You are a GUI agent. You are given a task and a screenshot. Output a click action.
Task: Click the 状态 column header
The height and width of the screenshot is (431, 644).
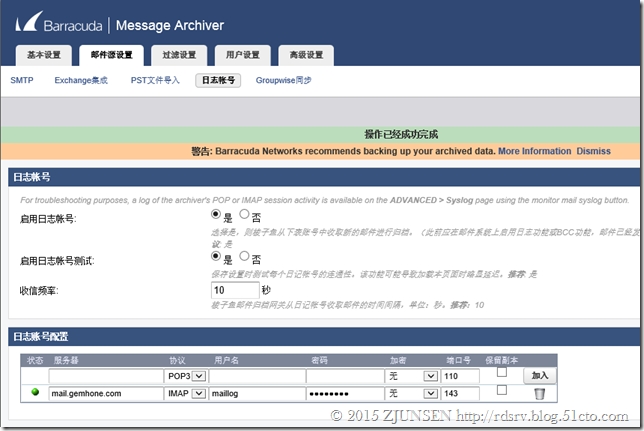point(35,360)
